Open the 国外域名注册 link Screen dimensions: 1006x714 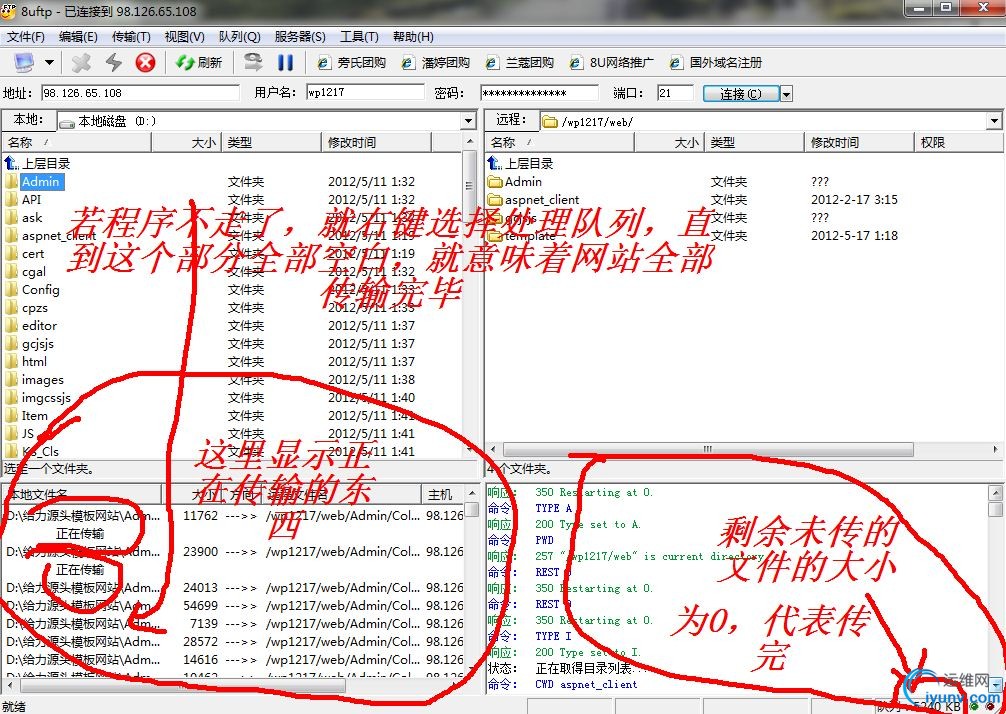[x=716, y=63]
